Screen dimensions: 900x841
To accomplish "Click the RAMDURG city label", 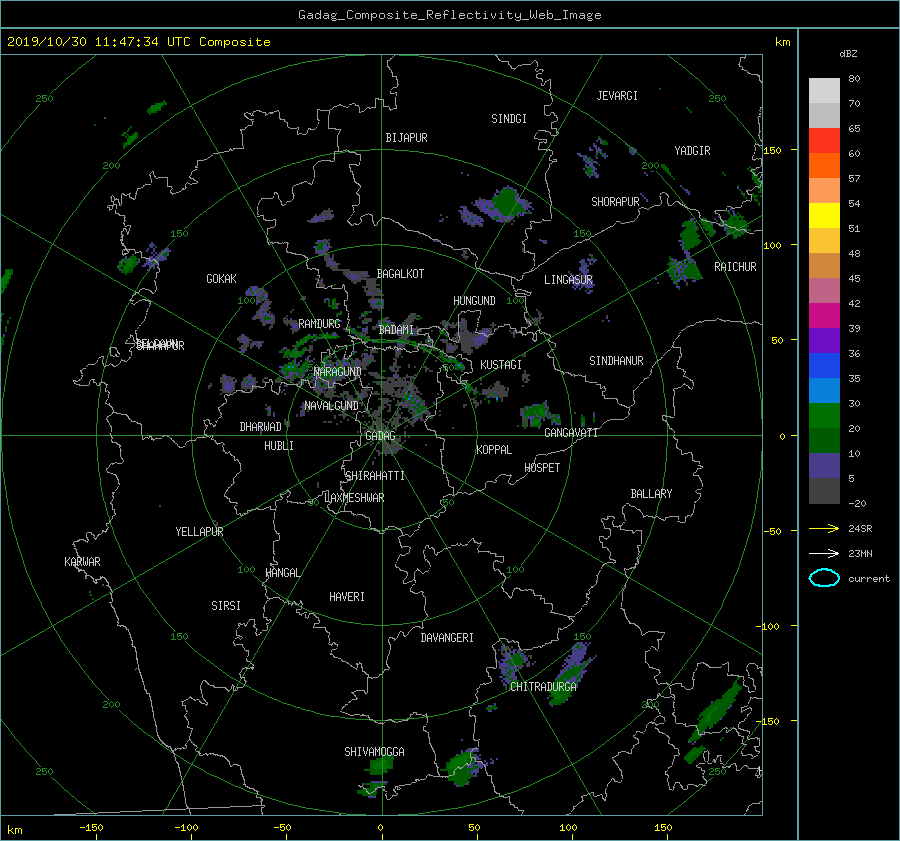I will click(319, 324).
